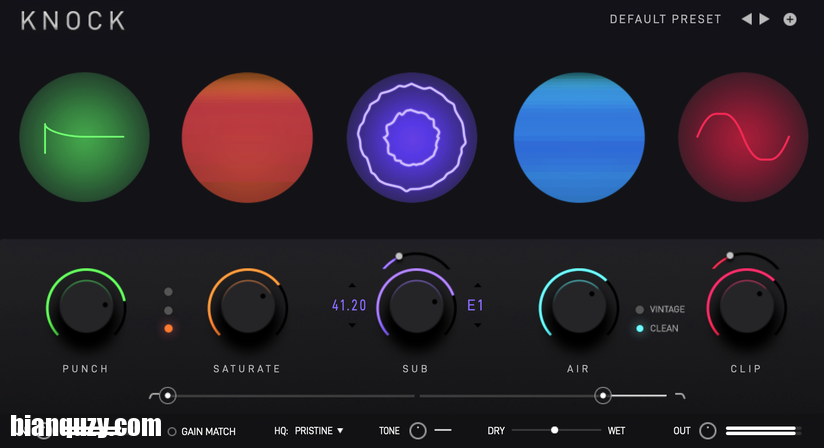Click the tone value line indicator
Image resolution: width=824 pixels, height=448 pixels.
coord(443,430)
